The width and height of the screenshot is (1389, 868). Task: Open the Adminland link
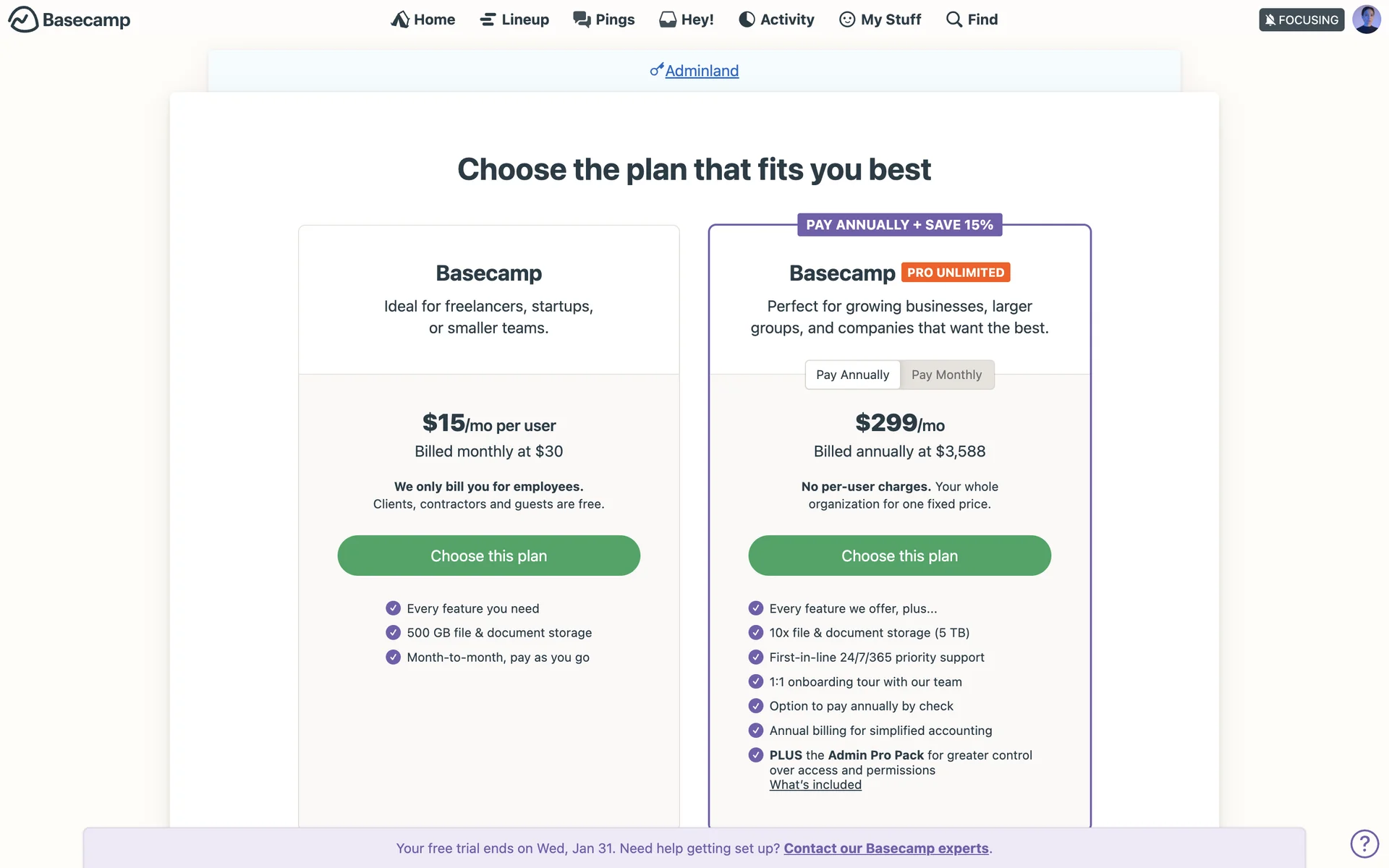click(701, 71)
